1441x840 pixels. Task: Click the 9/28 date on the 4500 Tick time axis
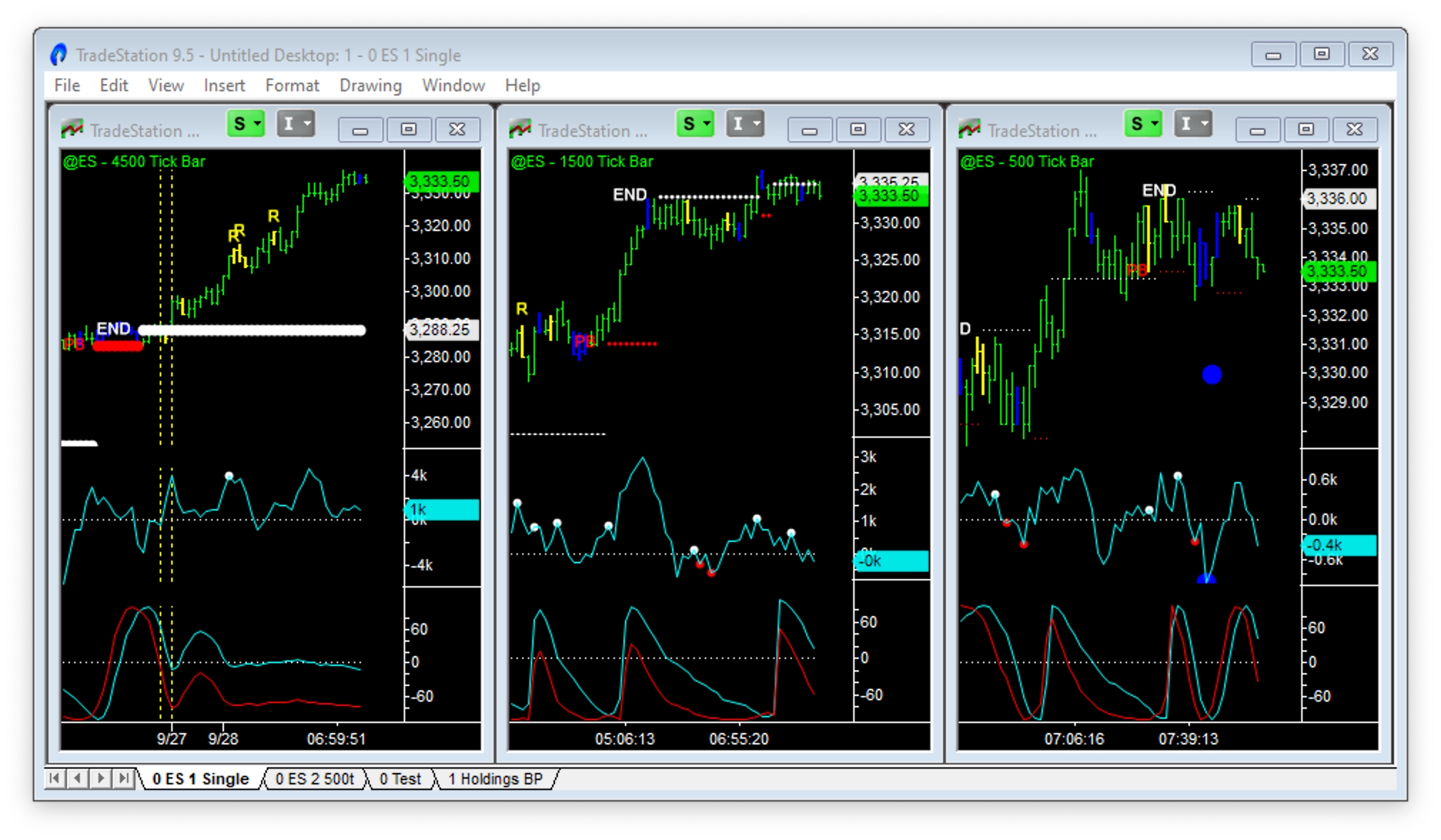(x=223, y=739)
